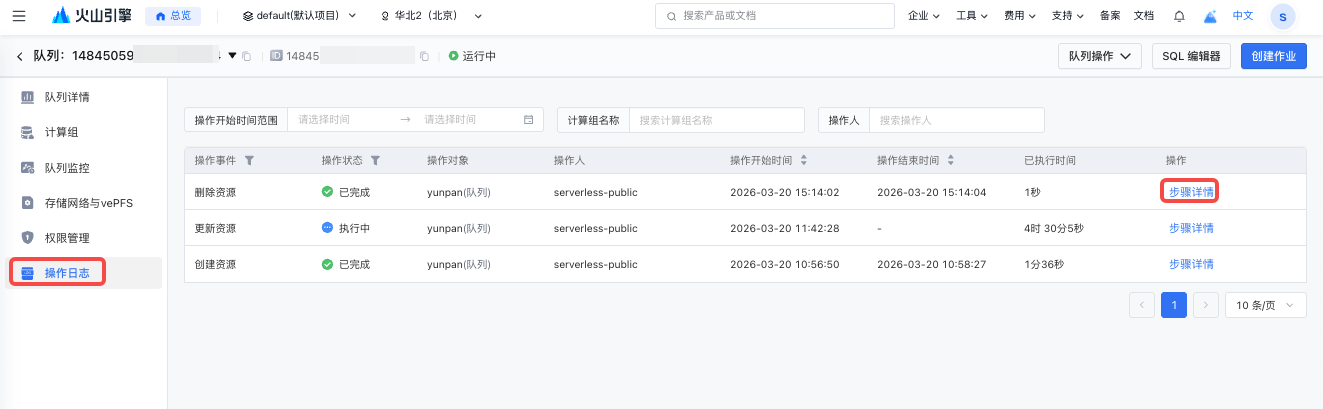The width and height of the screenshot is (1323, 409).
Task: Sort by 操作结束时间 column arrows
Action: point(951,161)
